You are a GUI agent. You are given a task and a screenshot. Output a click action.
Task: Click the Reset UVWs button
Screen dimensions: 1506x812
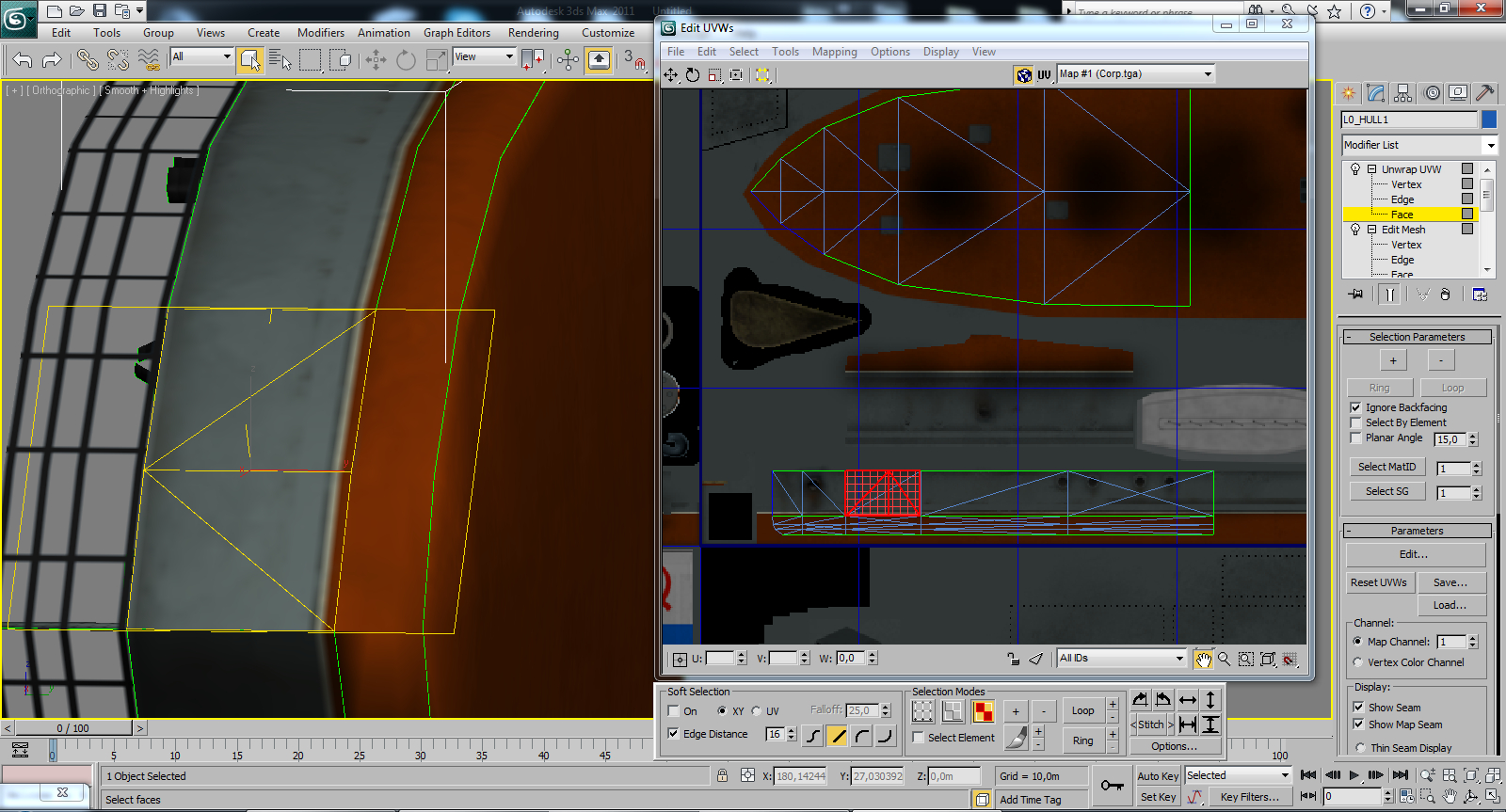point(1378,582)
